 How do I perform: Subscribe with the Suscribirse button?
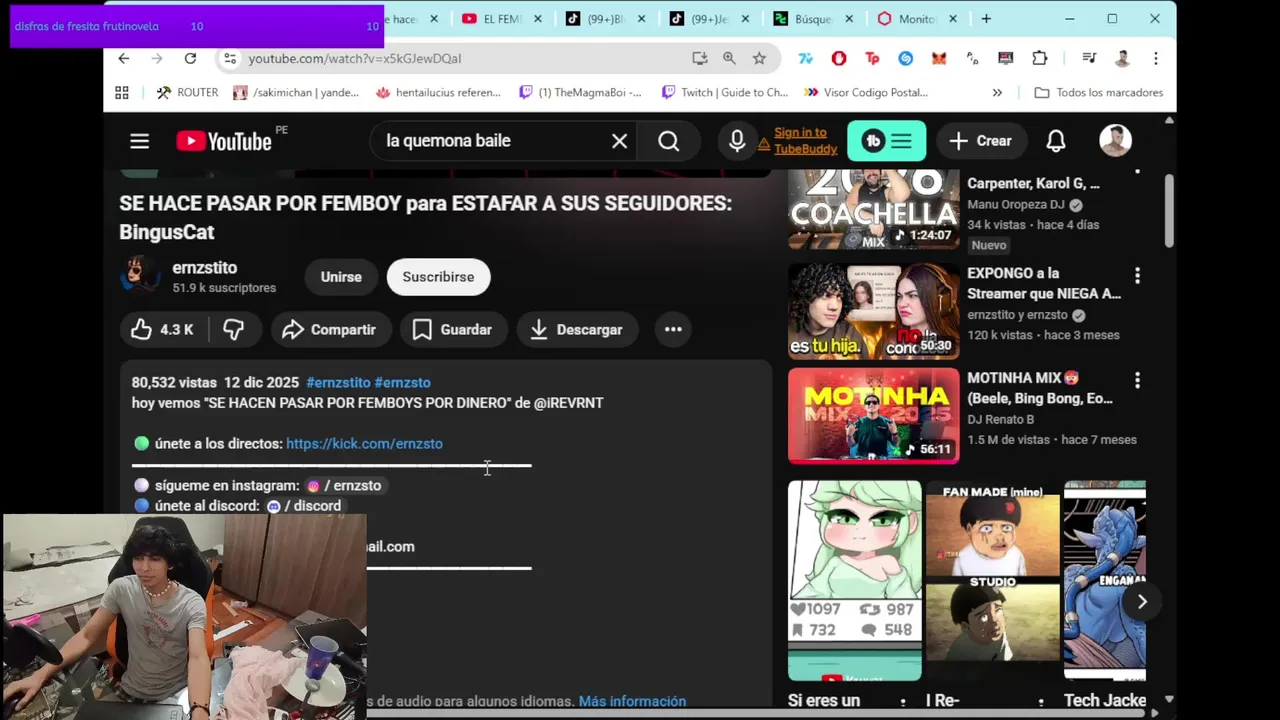(438, 277)
